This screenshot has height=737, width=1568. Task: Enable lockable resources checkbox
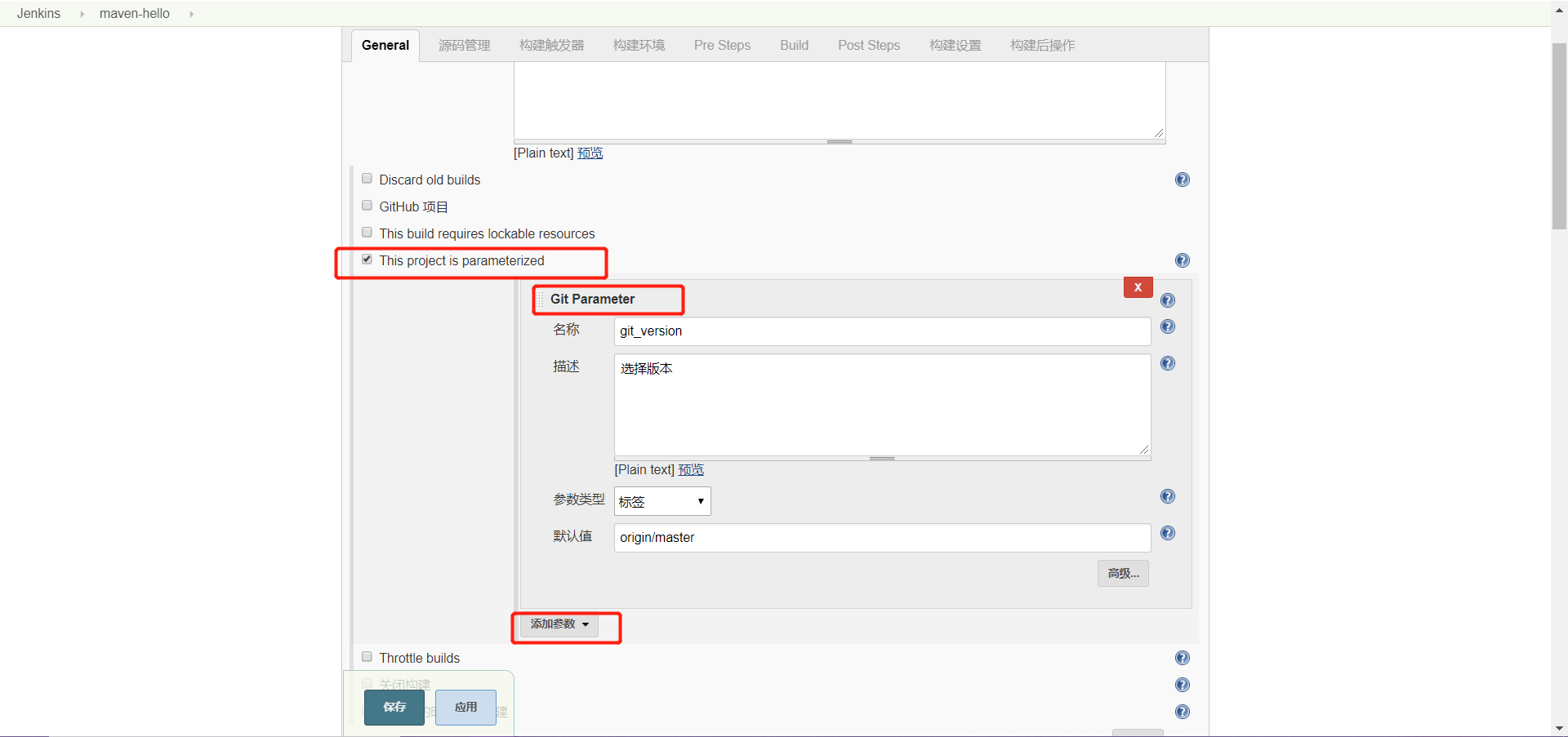pyautogui.click(x=367, y=233)
